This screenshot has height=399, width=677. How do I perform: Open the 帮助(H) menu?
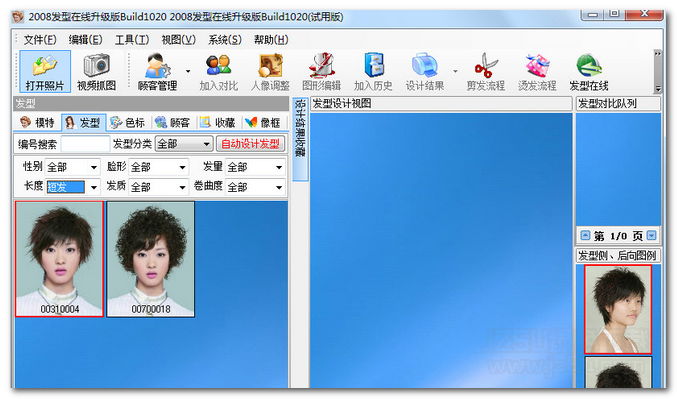click(271, 40)
